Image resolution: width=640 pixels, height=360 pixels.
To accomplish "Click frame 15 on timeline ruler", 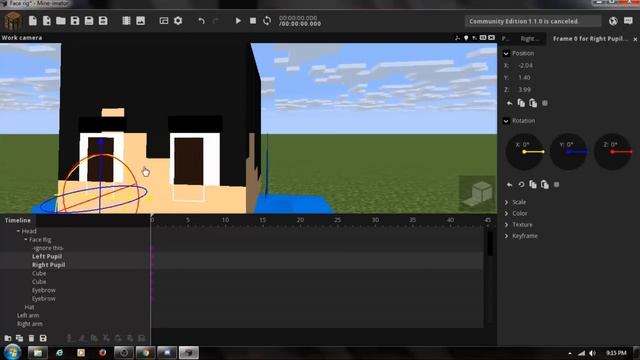I will pos(262,220).
